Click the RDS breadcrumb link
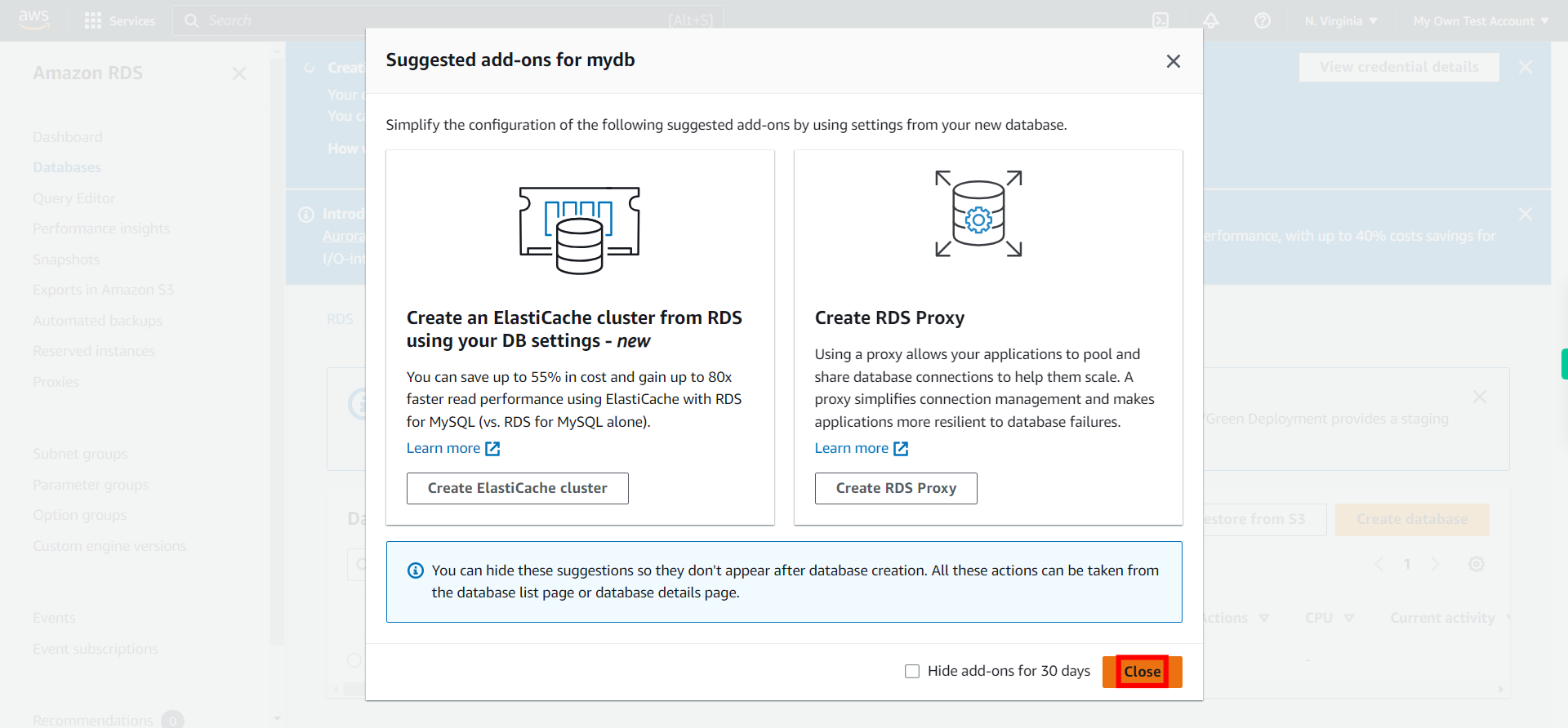 pyautogui.click(x=340, y=319)
